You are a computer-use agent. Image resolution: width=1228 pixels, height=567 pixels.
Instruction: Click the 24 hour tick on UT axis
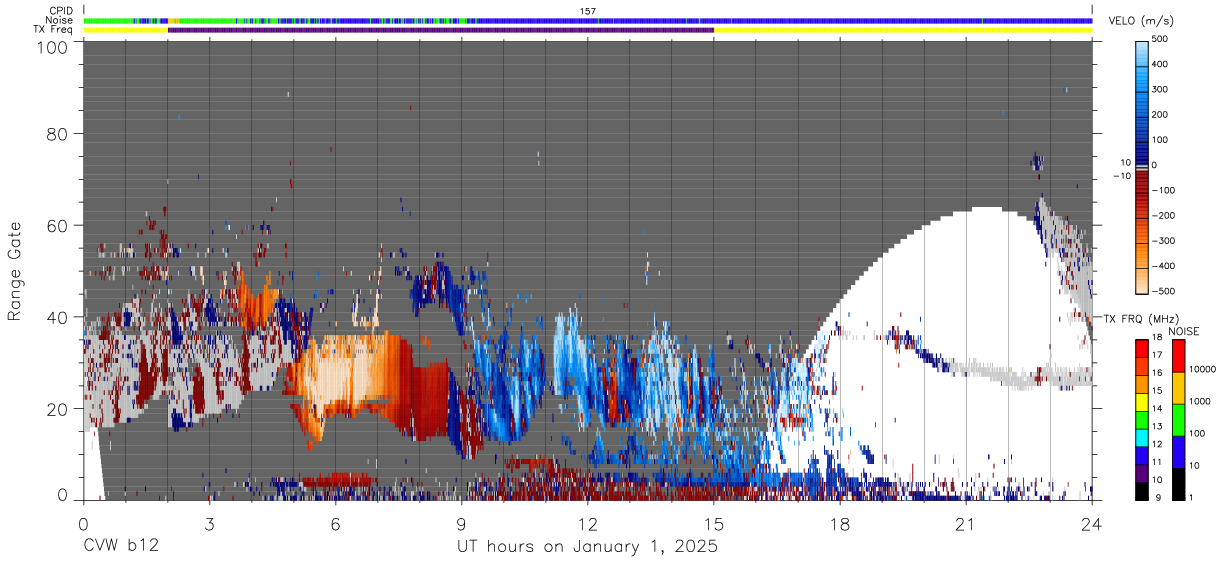pos(1092,524)
